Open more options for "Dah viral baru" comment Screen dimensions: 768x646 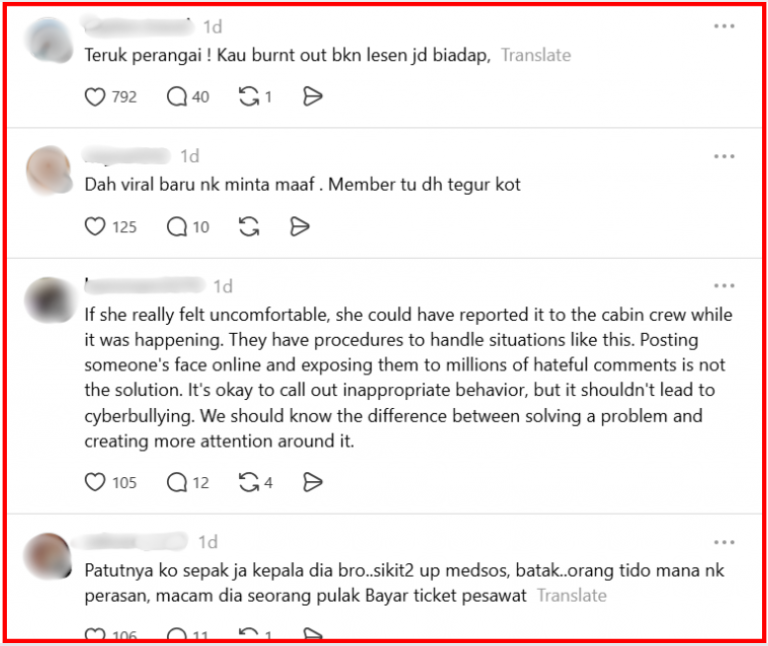[x=724, y=157]
